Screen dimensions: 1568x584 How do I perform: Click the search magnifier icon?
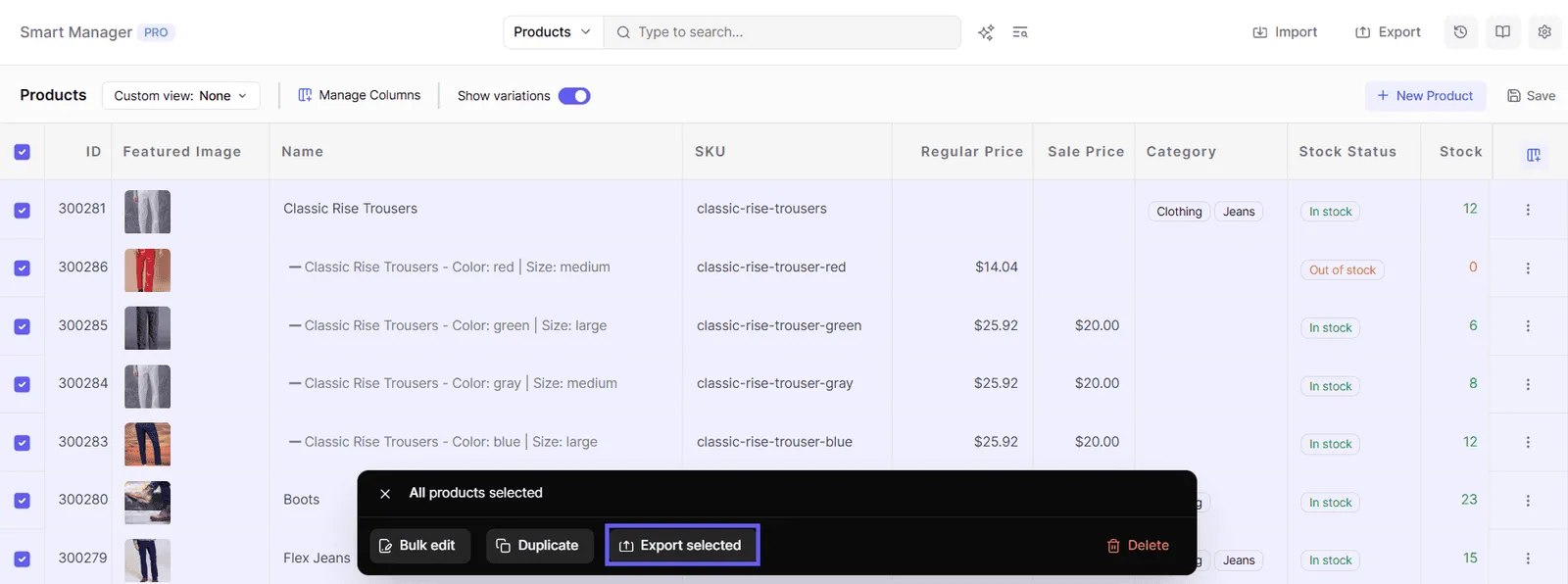(623, 32)
